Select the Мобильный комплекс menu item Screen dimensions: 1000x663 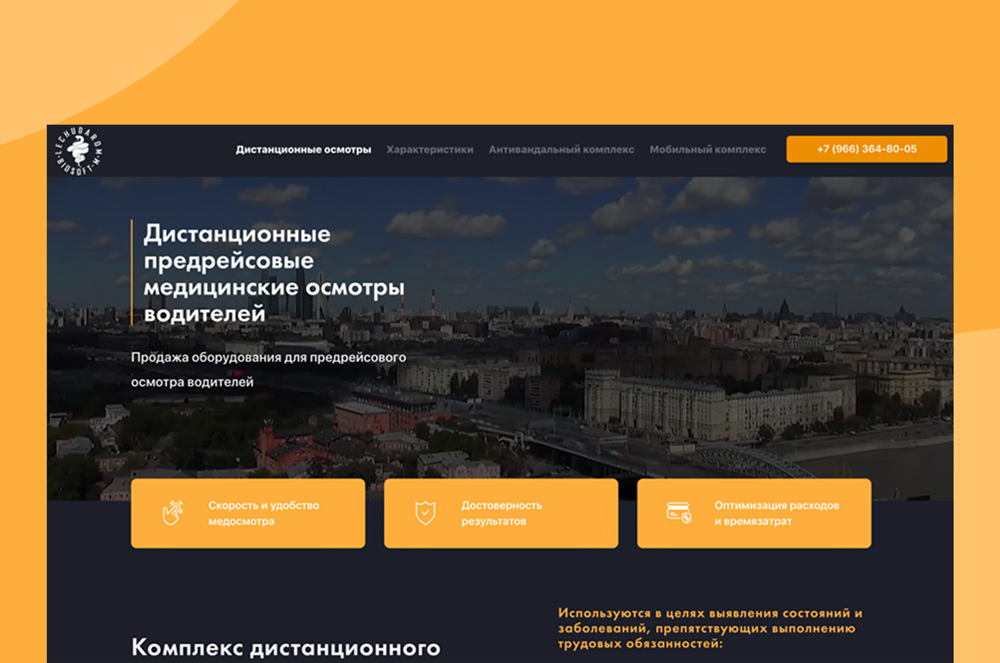[708, 150]
